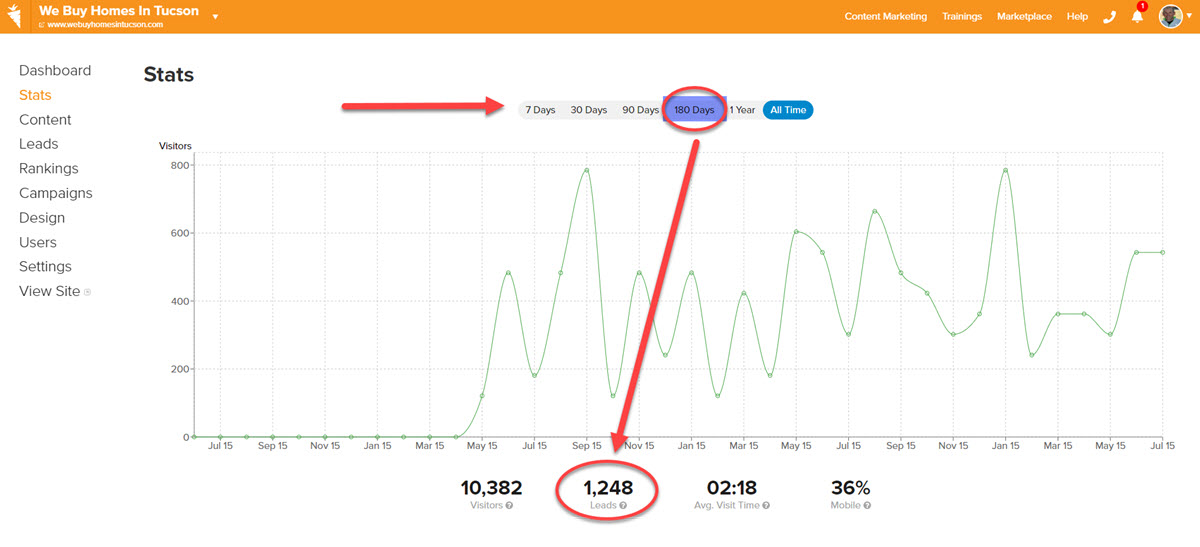The image size is (1200, 547).
Task: Expand the site switcher dropdown arrow
Action: [x=215, y=17]
